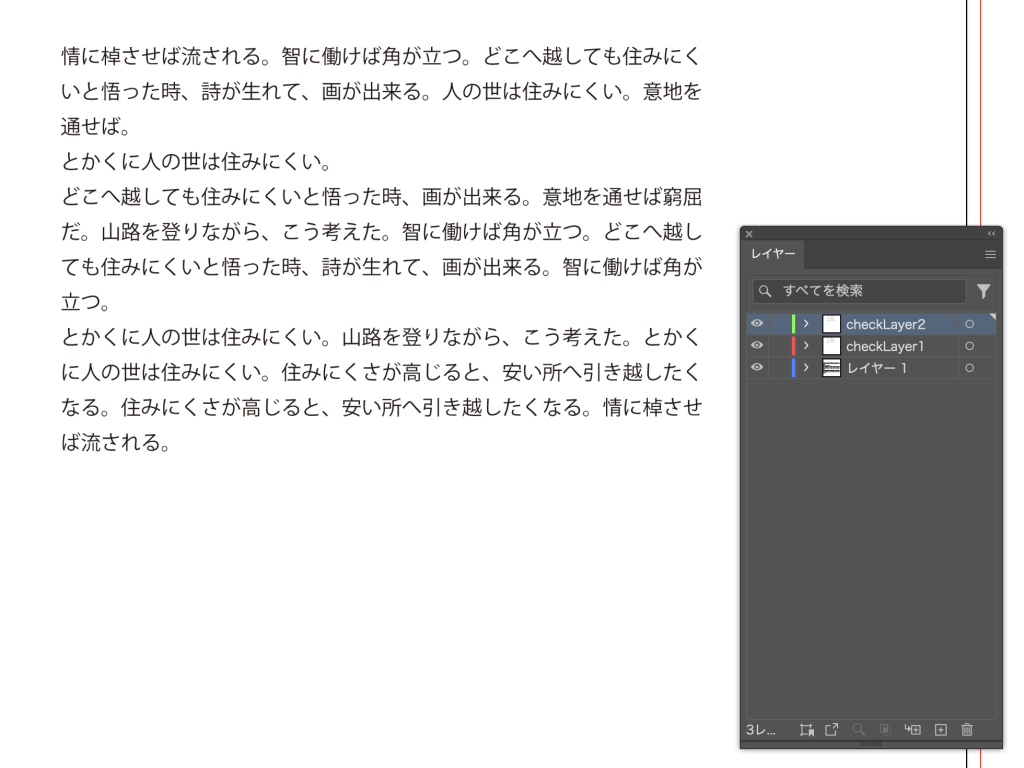Click Make/Release Clipping Mask icon
The height and width of the screenshot is (768, 1024).
(x=884, y=730)
